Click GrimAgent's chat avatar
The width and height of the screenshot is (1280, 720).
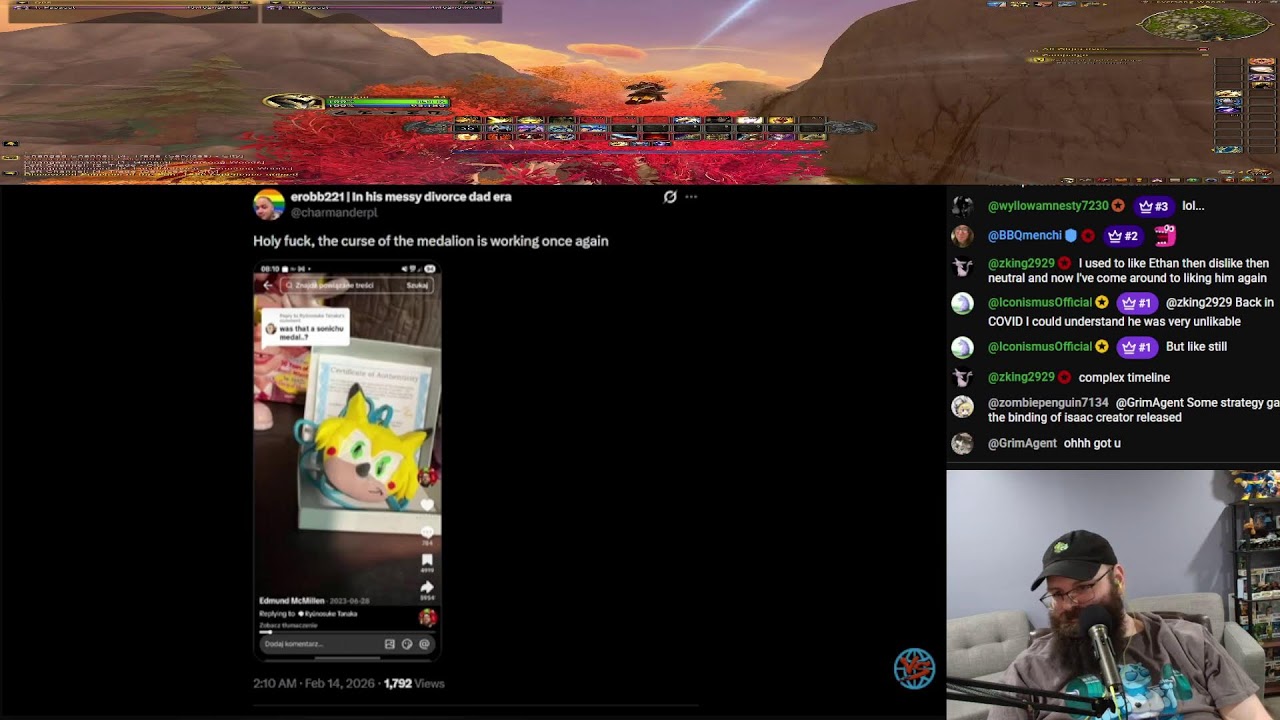[962, 444]
